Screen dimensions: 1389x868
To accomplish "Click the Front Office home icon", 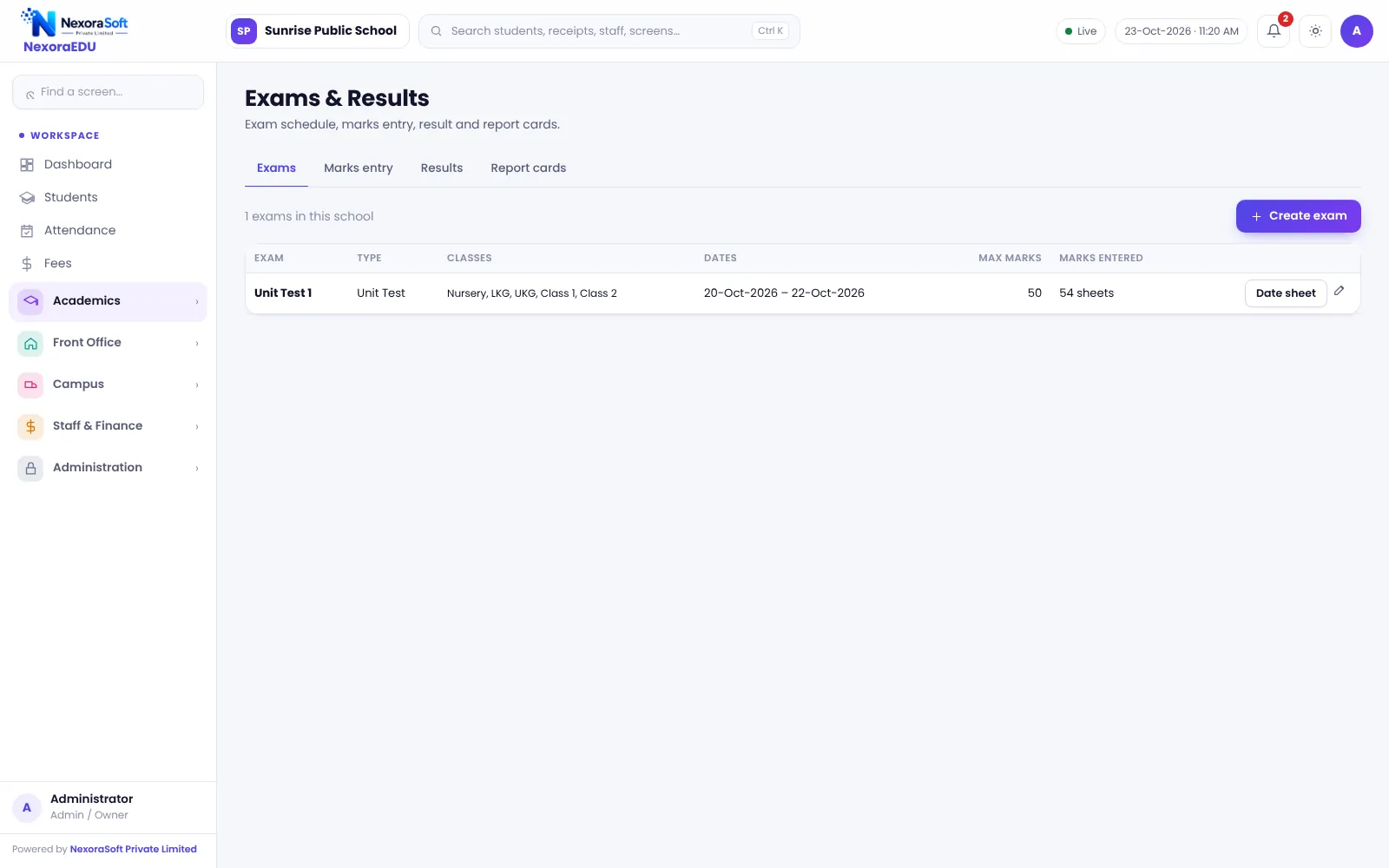I will pos(30,343).
